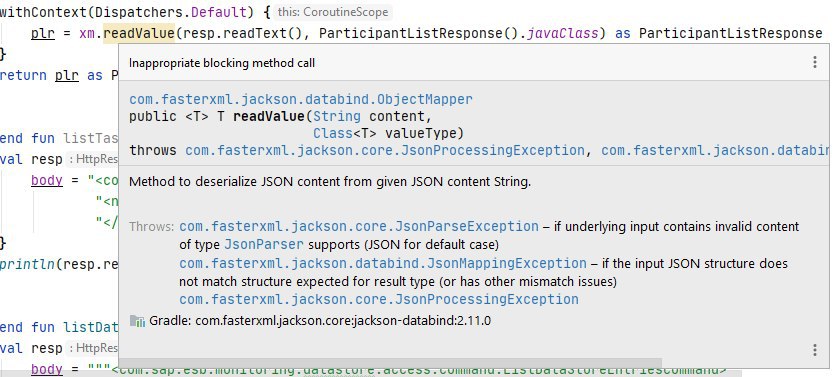
Task: Click the 'return plr as' statement
Action: tap(51, 76)
